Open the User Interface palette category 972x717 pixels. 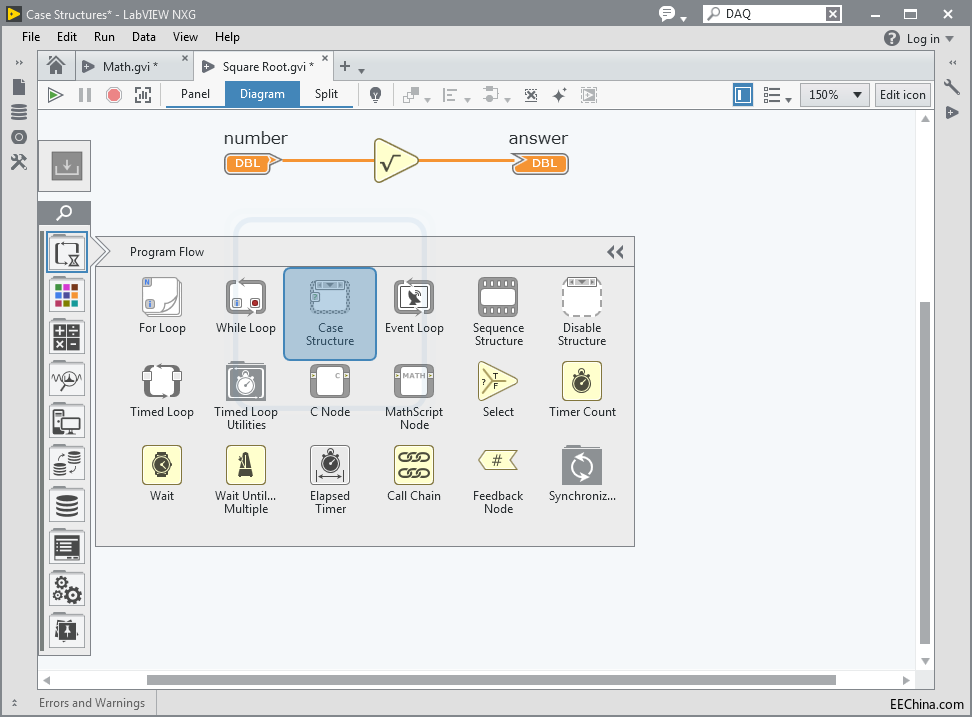[67, 547]
